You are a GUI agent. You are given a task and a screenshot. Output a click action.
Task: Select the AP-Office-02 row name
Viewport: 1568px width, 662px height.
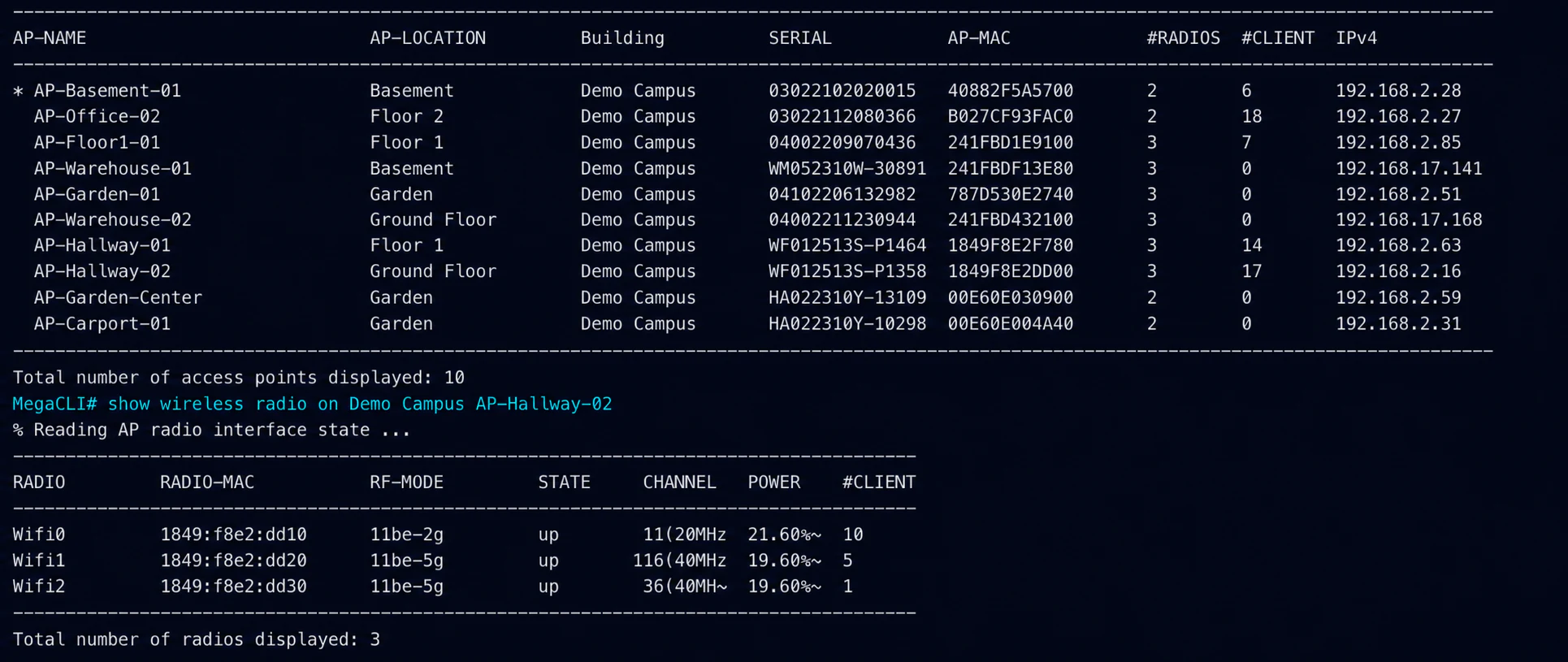click(97, 116)
